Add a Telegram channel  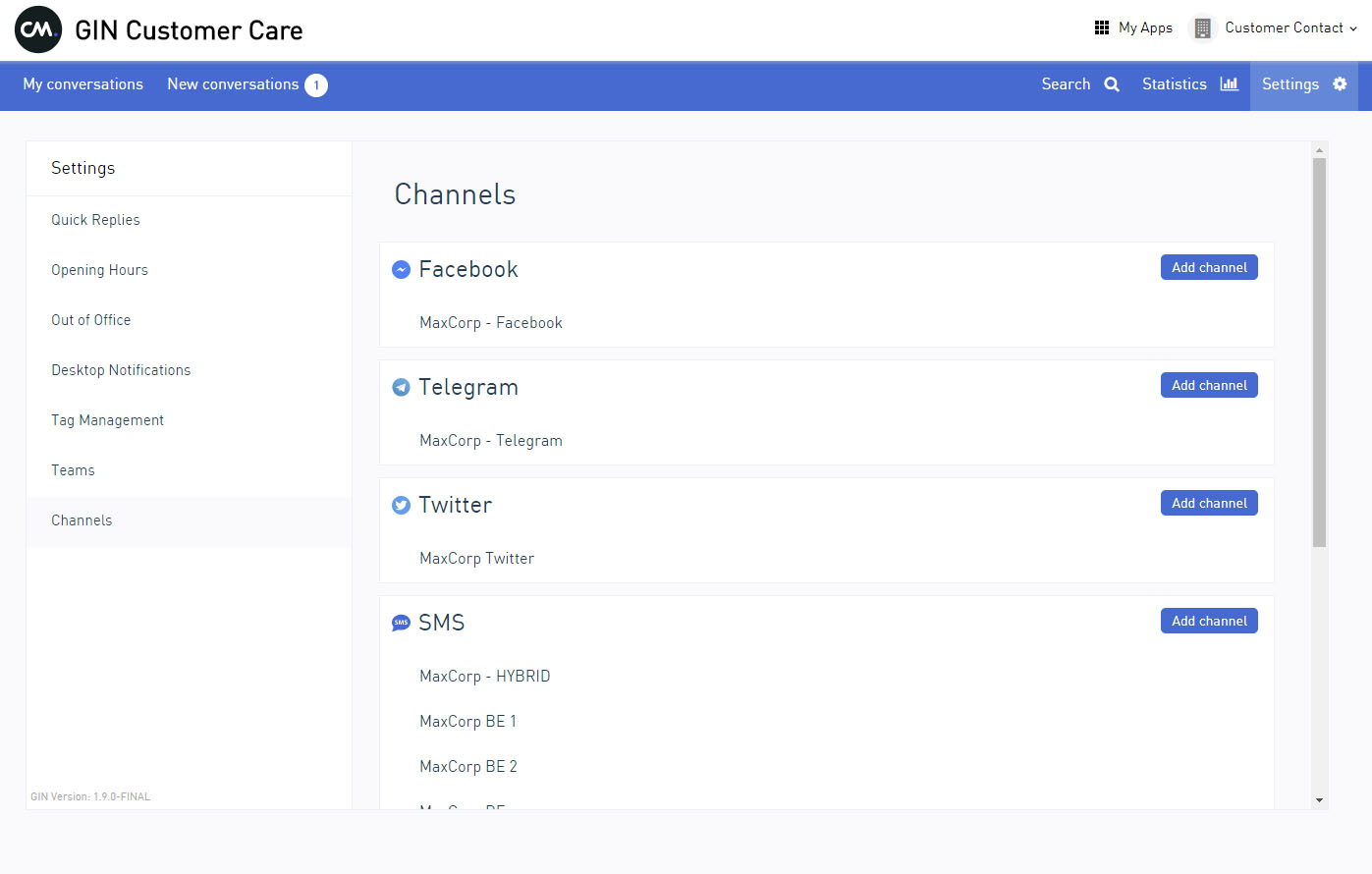coord(1209,385)
